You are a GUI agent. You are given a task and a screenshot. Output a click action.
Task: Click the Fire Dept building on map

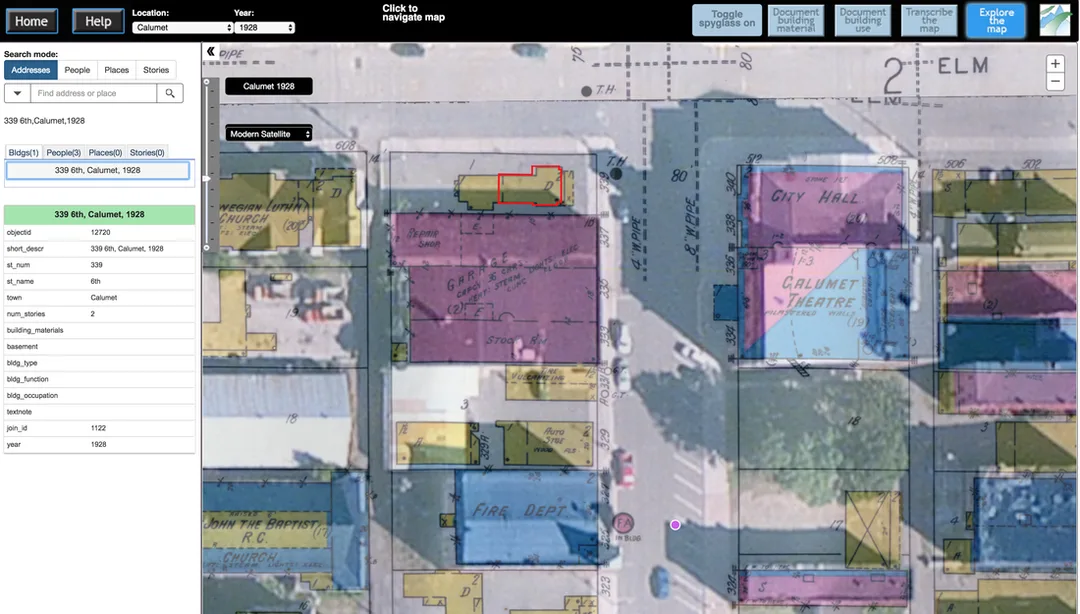click(x=527, y=517)
